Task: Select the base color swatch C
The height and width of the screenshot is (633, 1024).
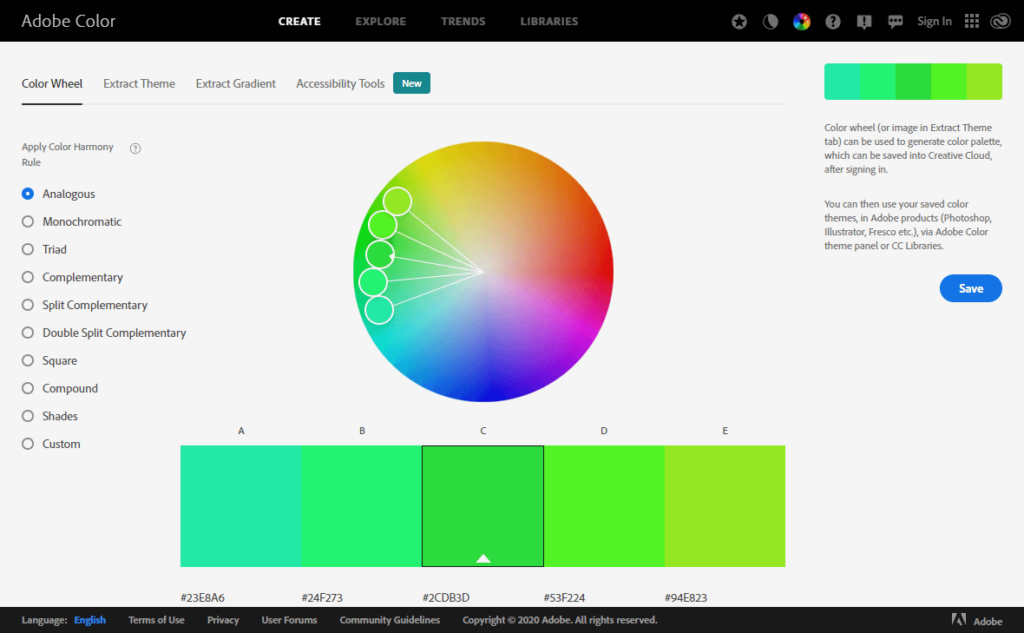Action: click(483, 506)
